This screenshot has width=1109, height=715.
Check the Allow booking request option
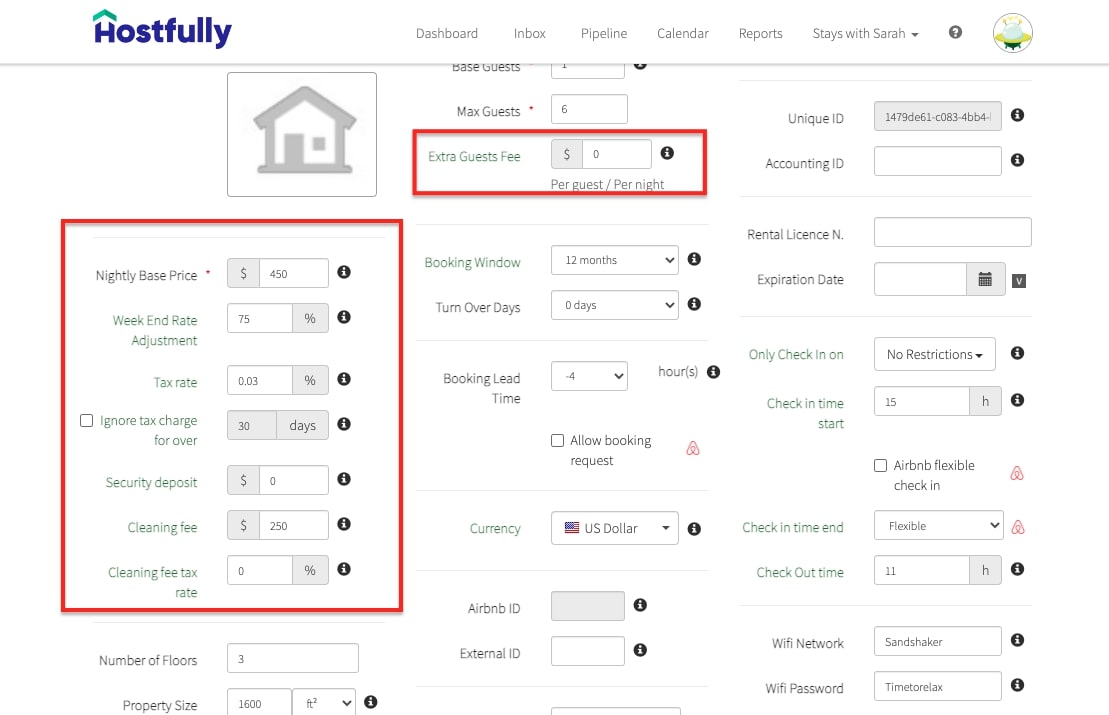pos(557,440)
